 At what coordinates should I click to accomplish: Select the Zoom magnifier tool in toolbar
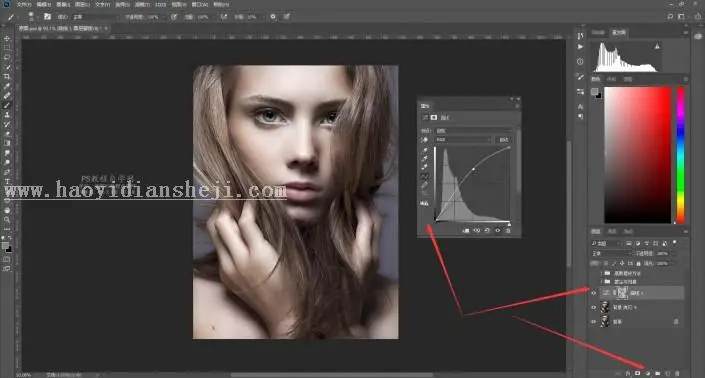(x=7, y=220)
